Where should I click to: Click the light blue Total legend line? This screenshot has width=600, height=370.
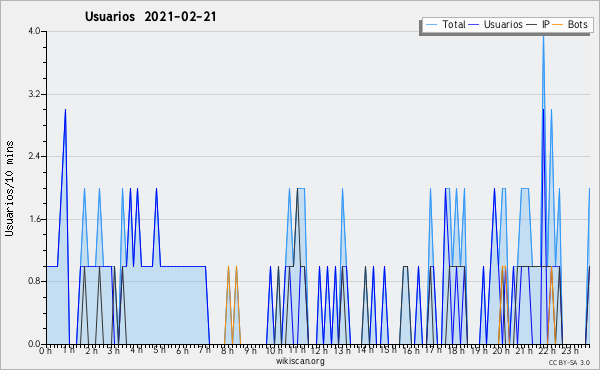tap(431, 24)
